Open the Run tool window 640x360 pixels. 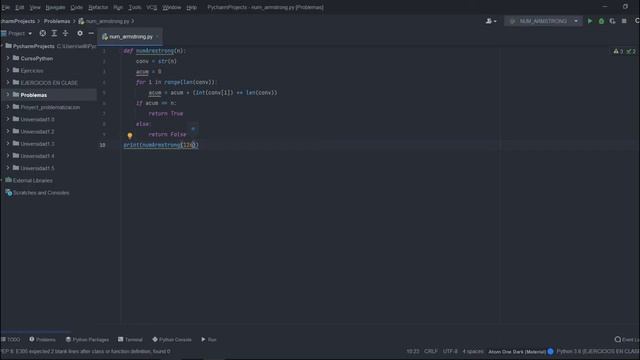209,339
